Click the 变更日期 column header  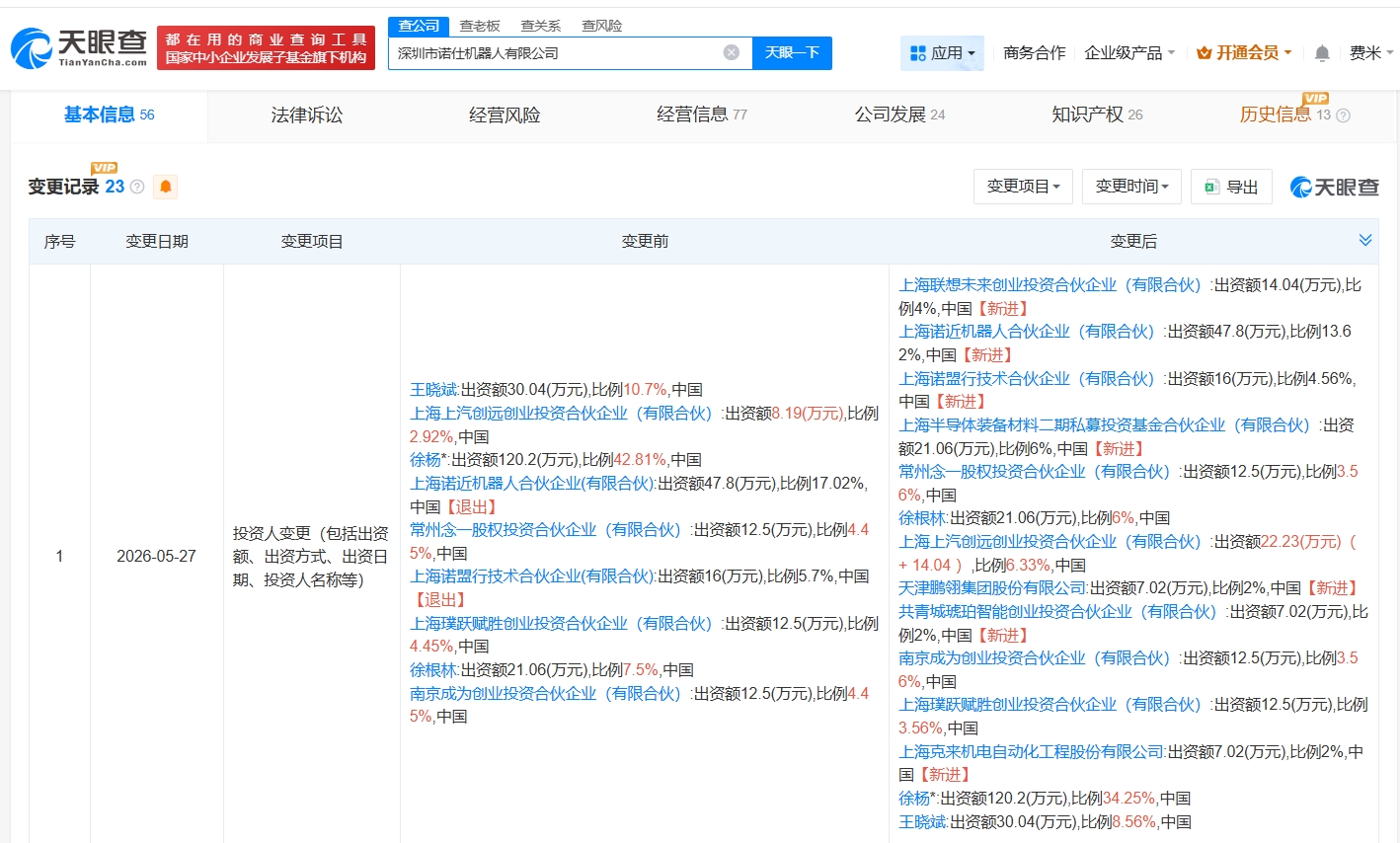click(157, 241)
